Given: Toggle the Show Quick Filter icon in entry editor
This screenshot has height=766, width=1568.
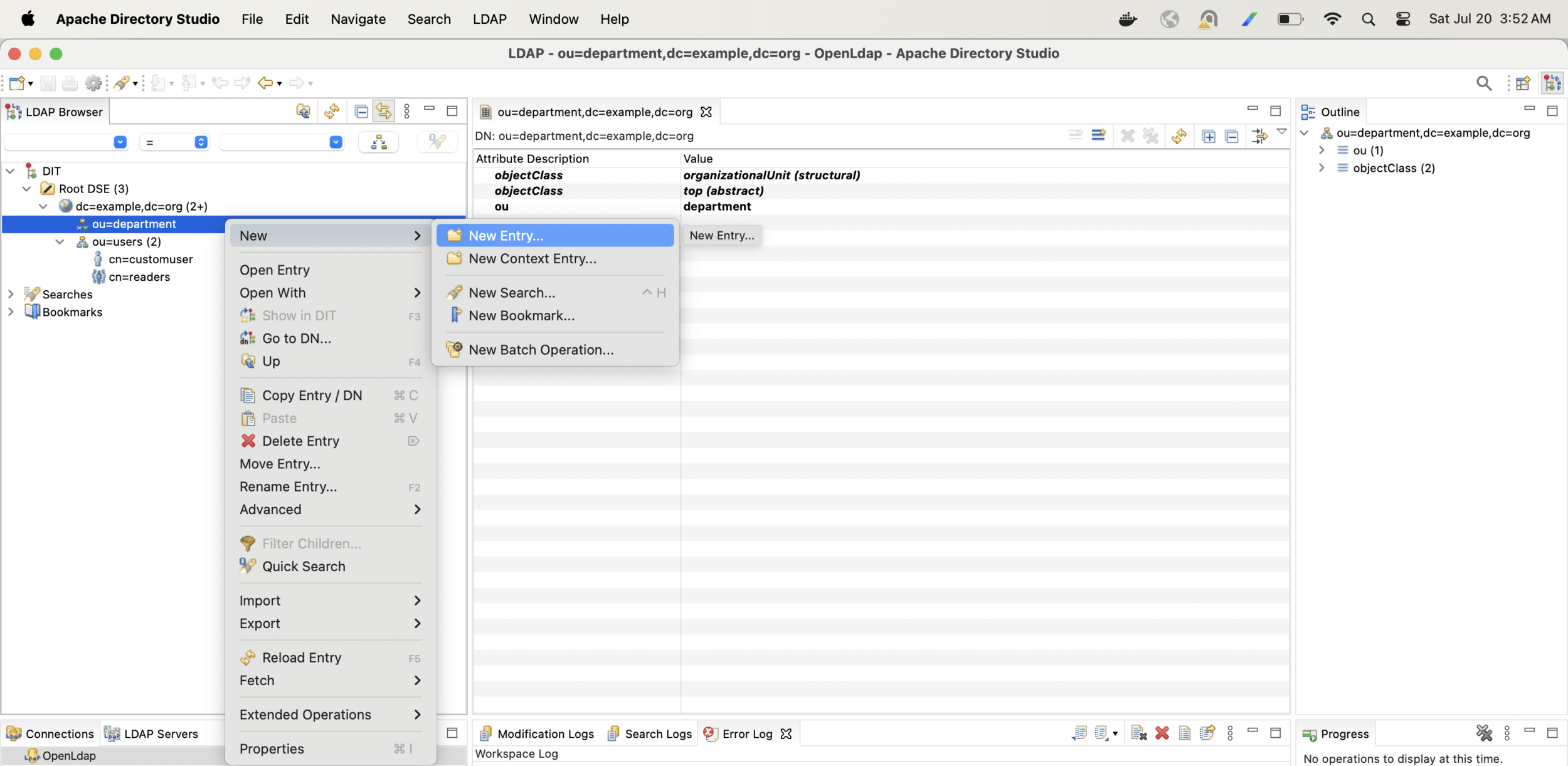Looking at the screenshot, I should 1259,135.
